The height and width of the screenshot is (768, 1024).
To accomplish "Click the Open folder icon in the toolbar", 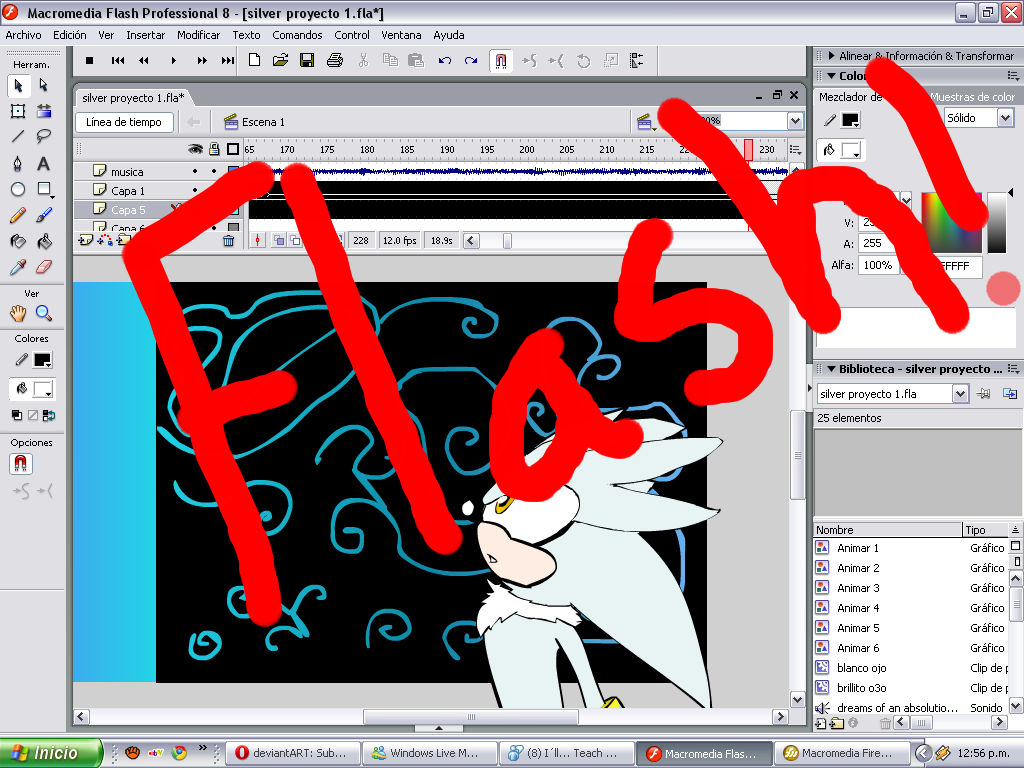I will click(x=280, y=61).
